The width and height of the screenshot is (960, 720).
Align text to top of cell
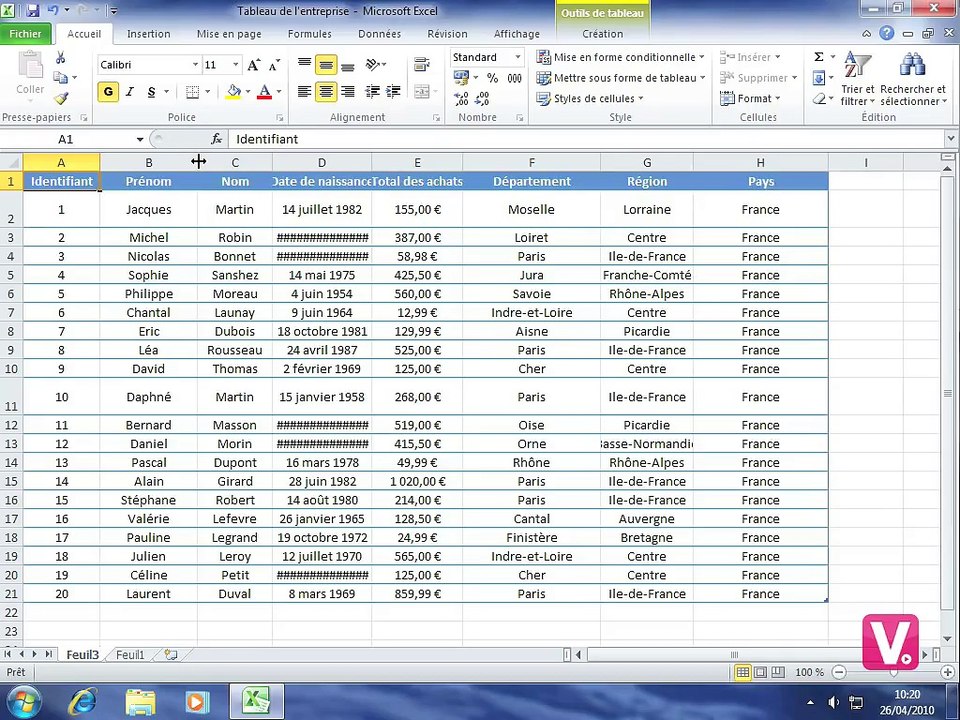pos(304,64)
